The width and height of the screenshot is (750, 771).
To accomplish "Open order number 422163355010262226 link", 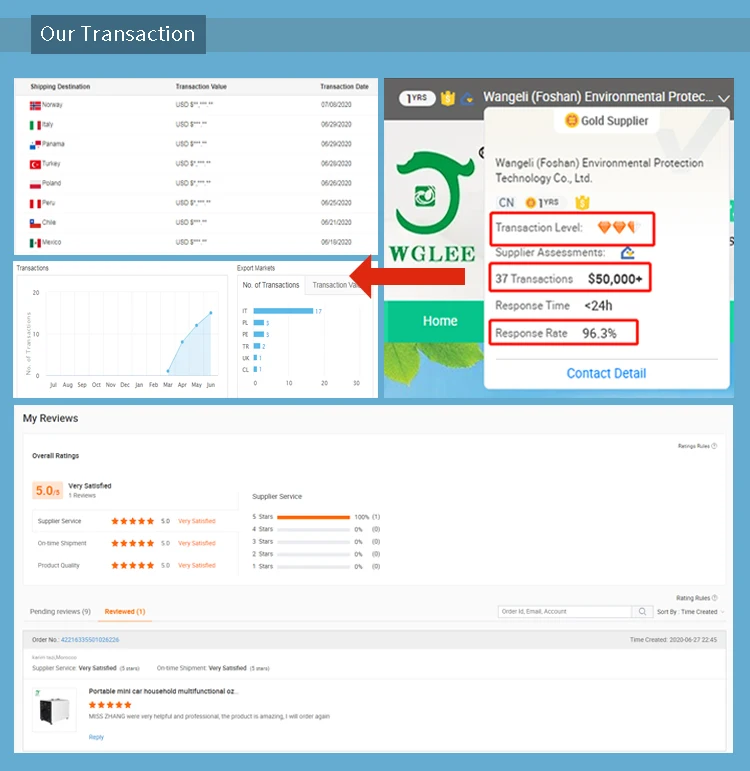I will click(x=90, y=640).
